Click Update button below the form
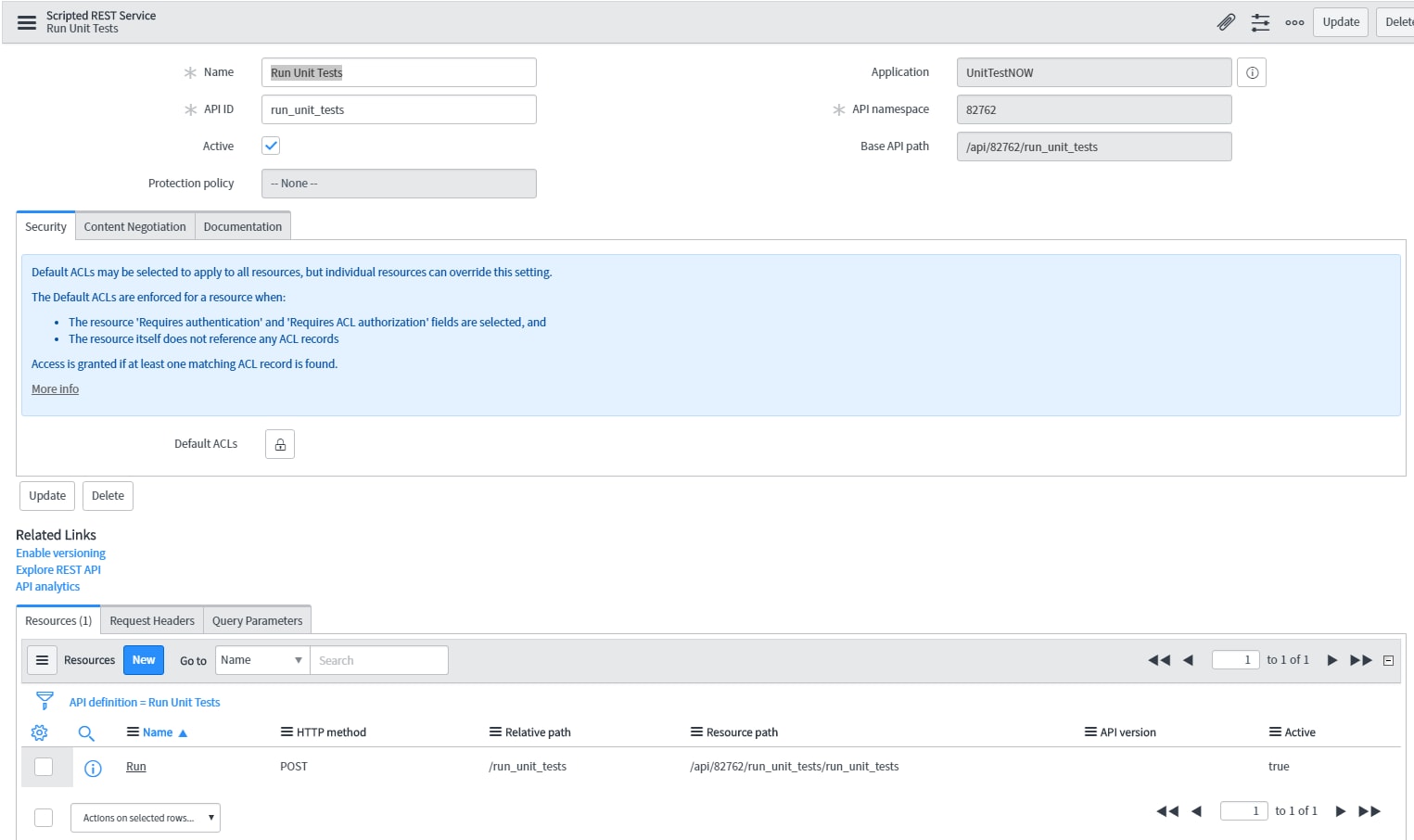Screen dimensions: 1414x840 [47, 496]
